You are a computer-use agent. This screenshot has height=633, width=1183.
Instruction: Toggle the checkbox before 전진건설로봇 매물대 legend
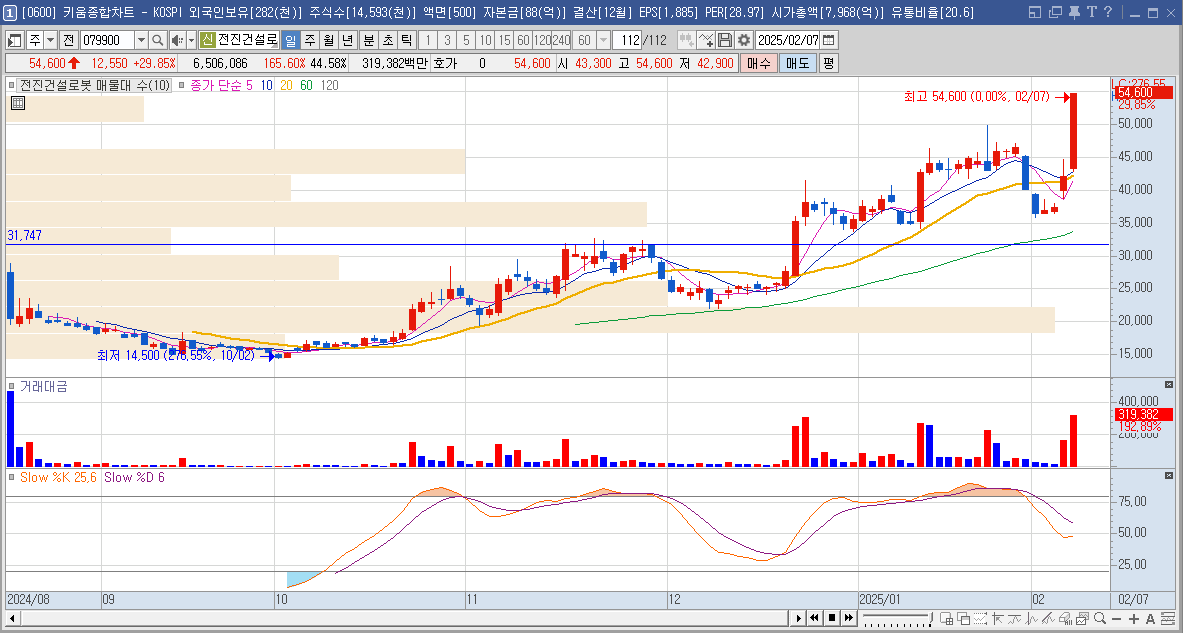coord(12,85)
